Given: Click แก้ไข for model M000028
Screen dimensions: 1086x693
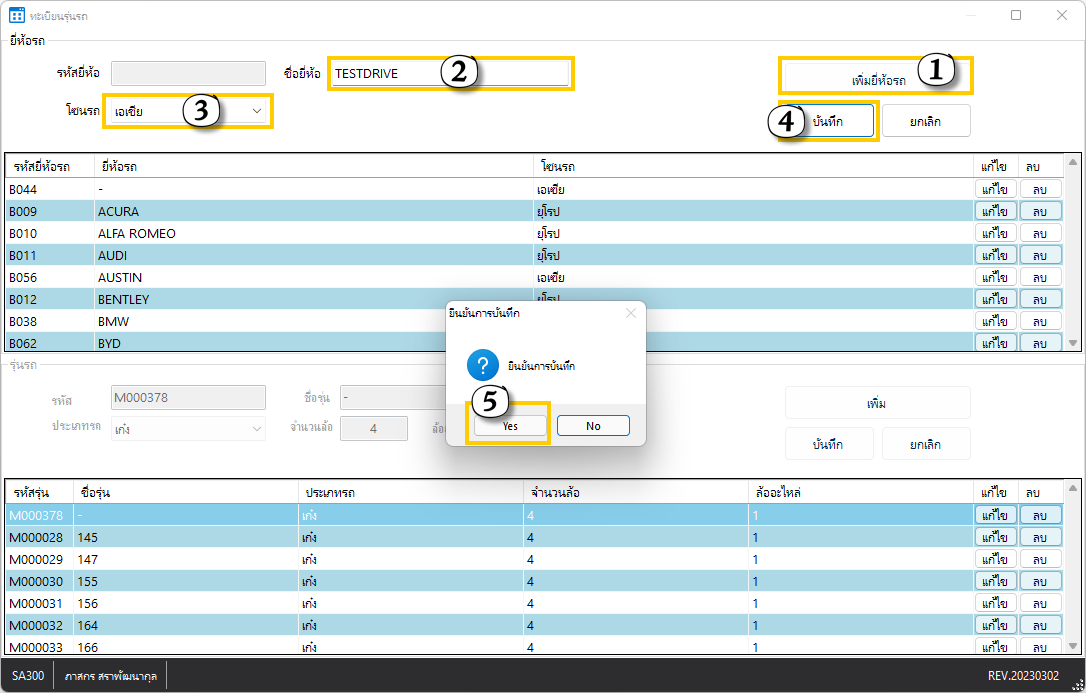Looking at the screenshot, I should (x=996, y=537).
